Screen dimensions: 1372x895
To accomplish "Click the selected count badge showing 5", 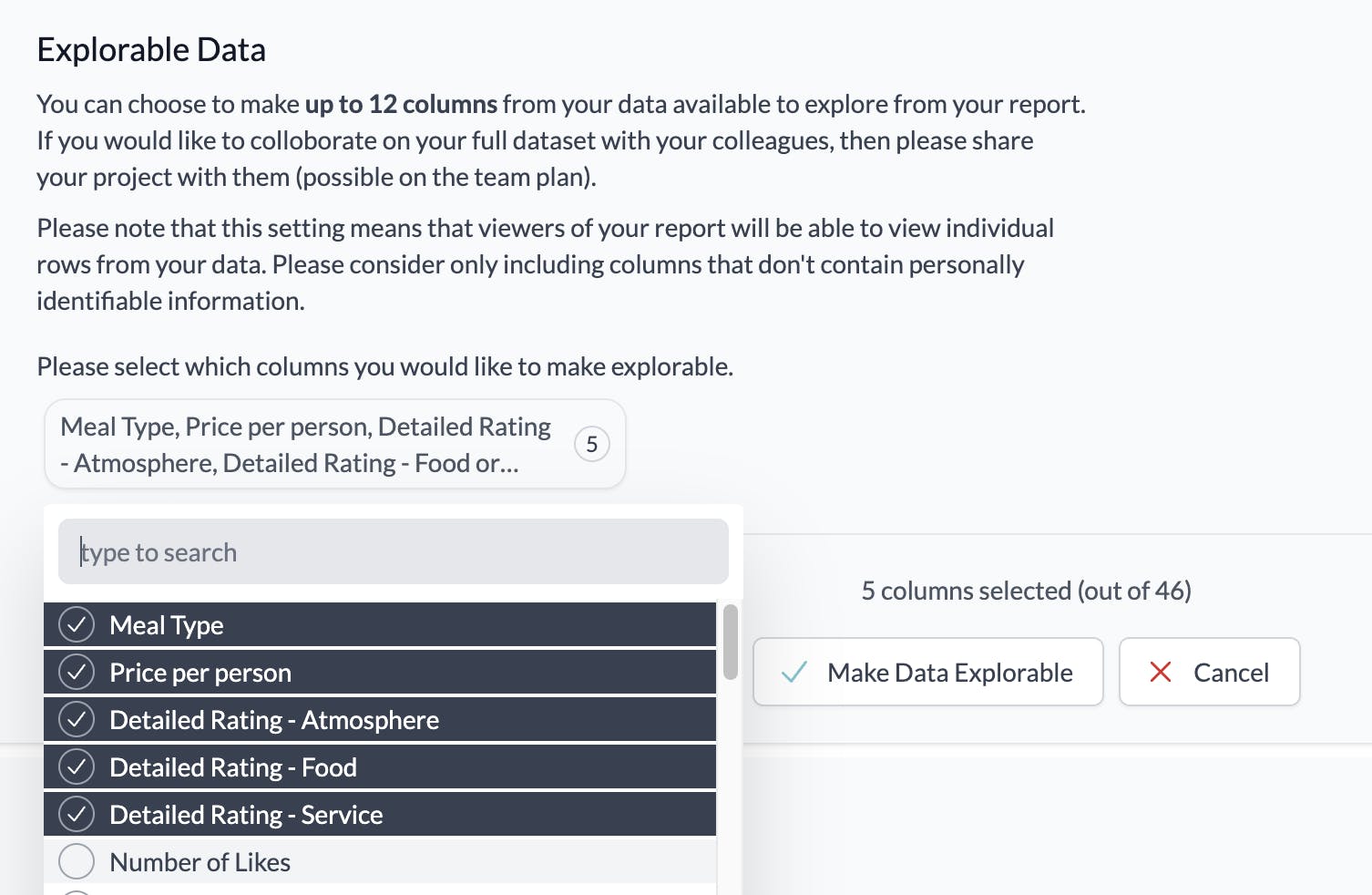I will click(x=592, y=445).
